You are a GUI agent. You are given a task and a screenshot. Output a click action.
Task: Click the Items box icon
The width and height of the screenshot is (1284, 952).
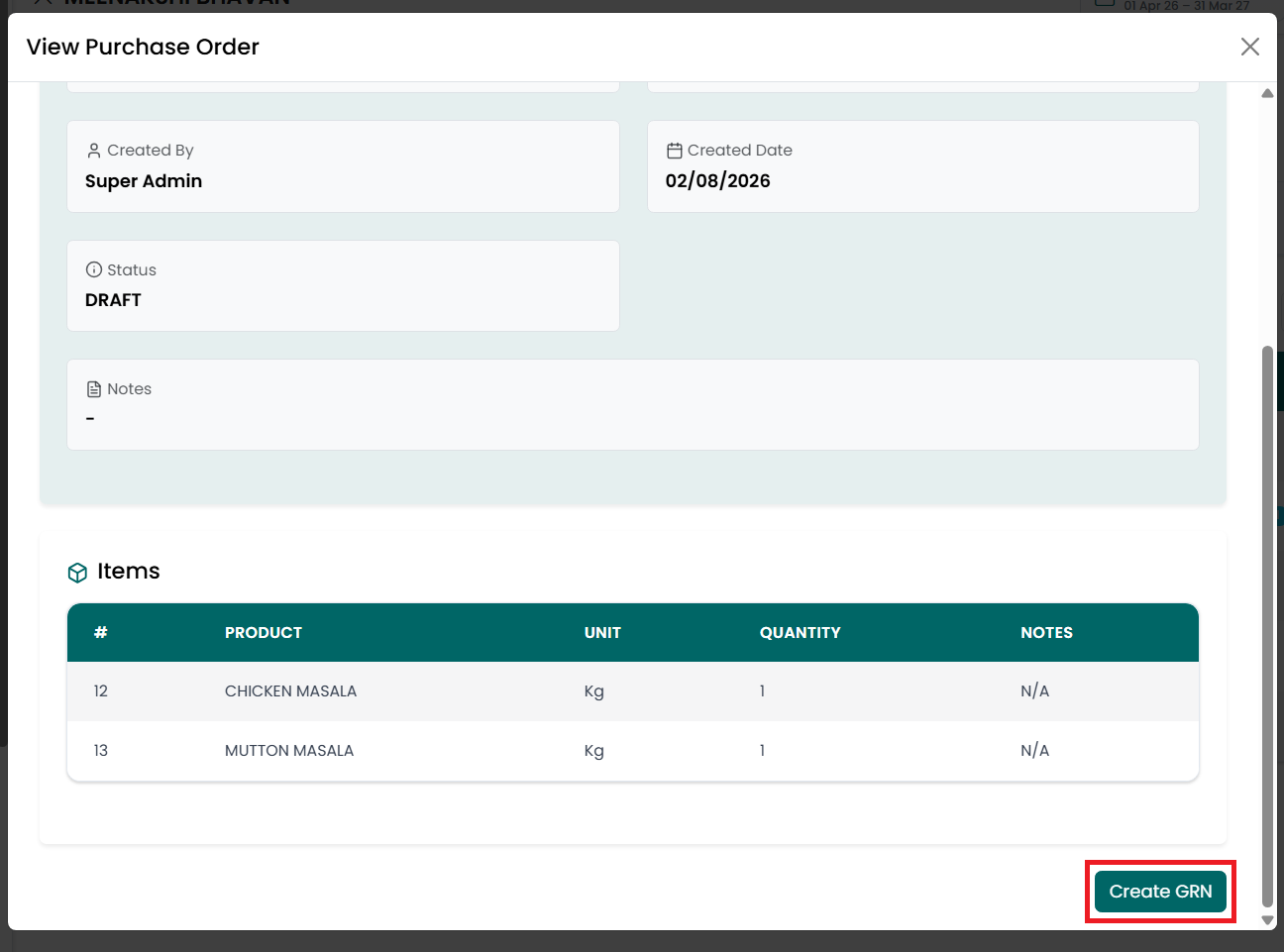77,573
